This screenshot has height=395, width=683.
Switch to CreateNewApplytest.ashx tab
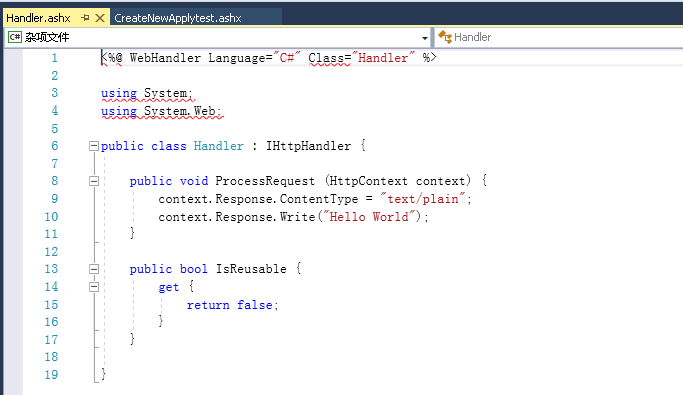click(x=178, y=18)
